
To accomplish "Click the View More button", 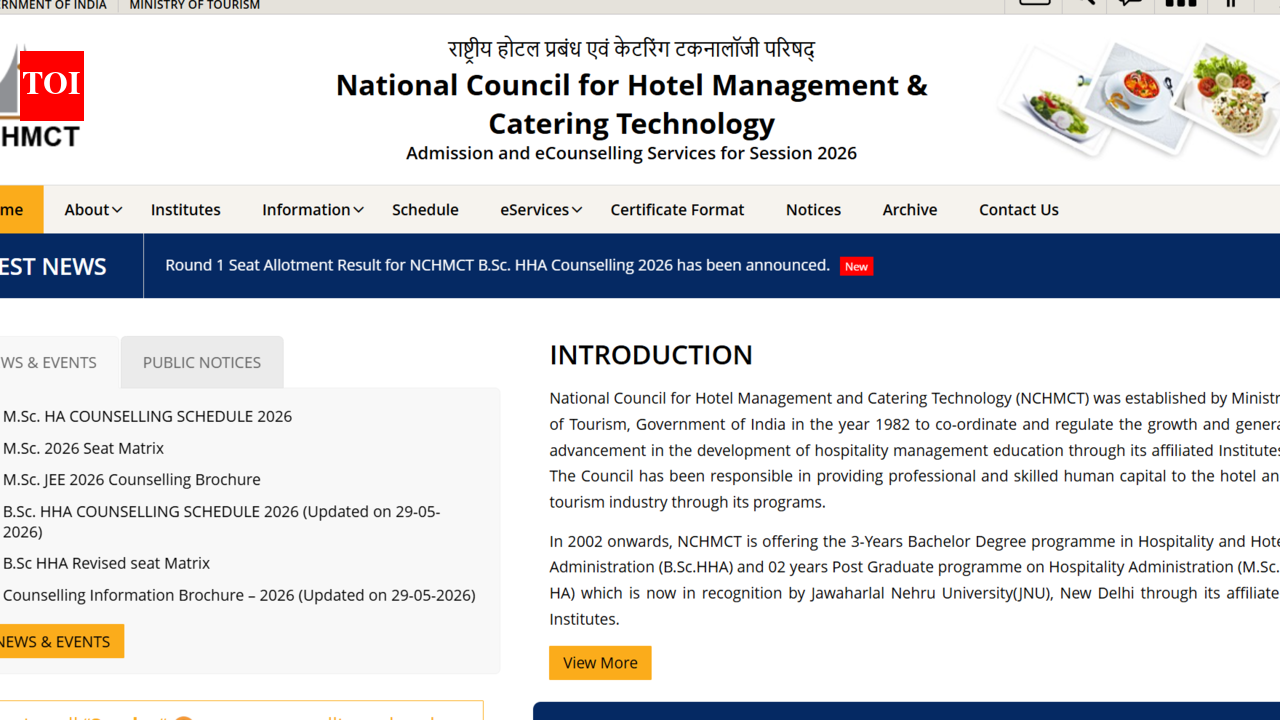I will point(600,663).
